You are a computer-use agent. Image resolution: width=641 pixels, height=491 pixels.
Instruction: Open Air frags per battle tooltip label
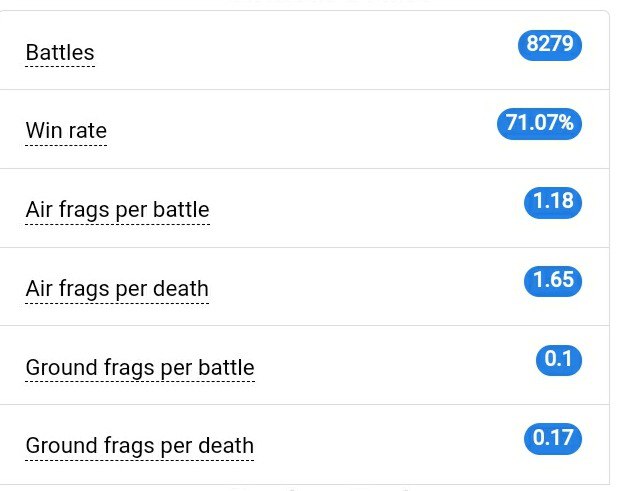click(x=117, y=210)
